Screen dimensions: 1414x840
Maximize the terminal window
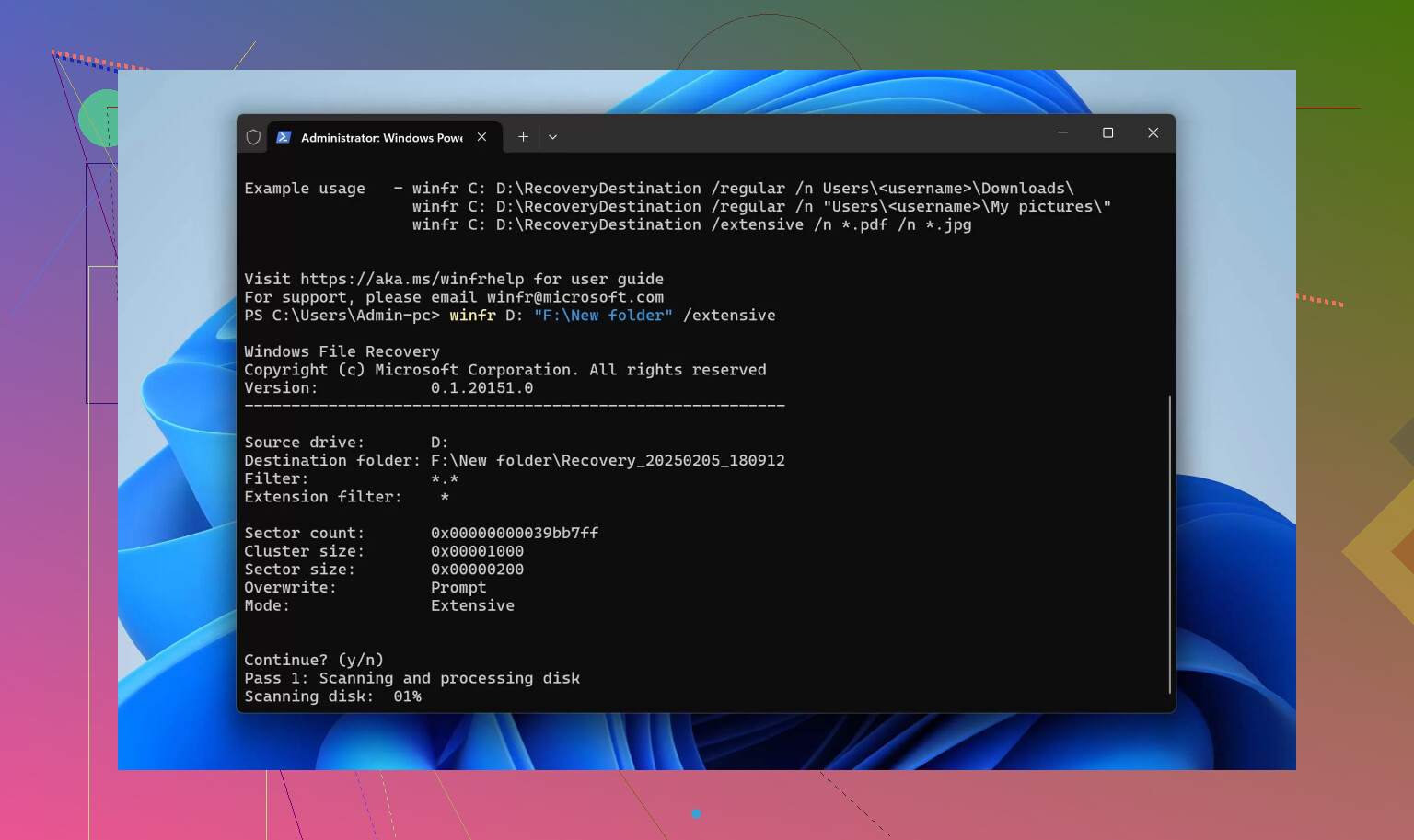(1107, 133)
